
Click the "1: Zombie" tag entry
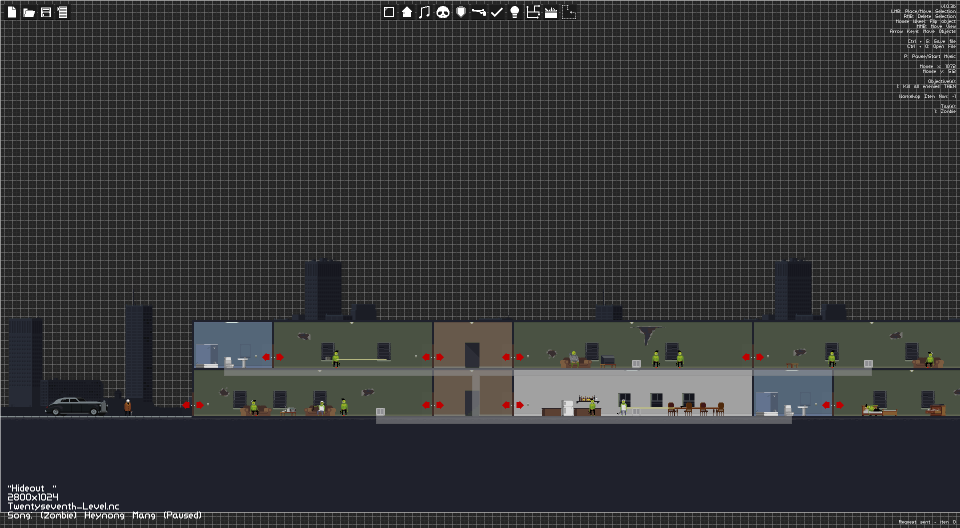pyautogui.click(x=945, y=111)
